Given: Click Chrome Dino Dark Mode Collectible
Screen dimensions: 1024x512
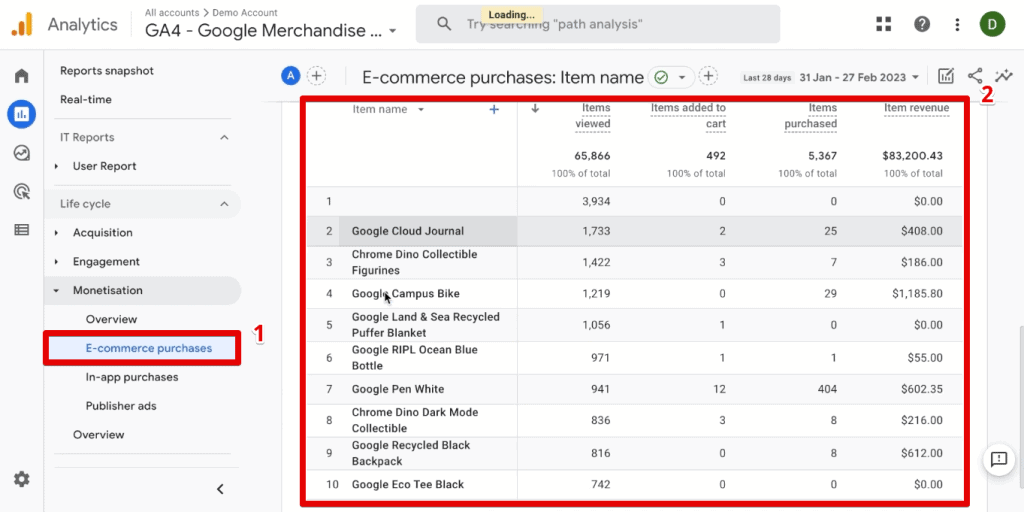Looking at the screenshot, I should [415, 421].
